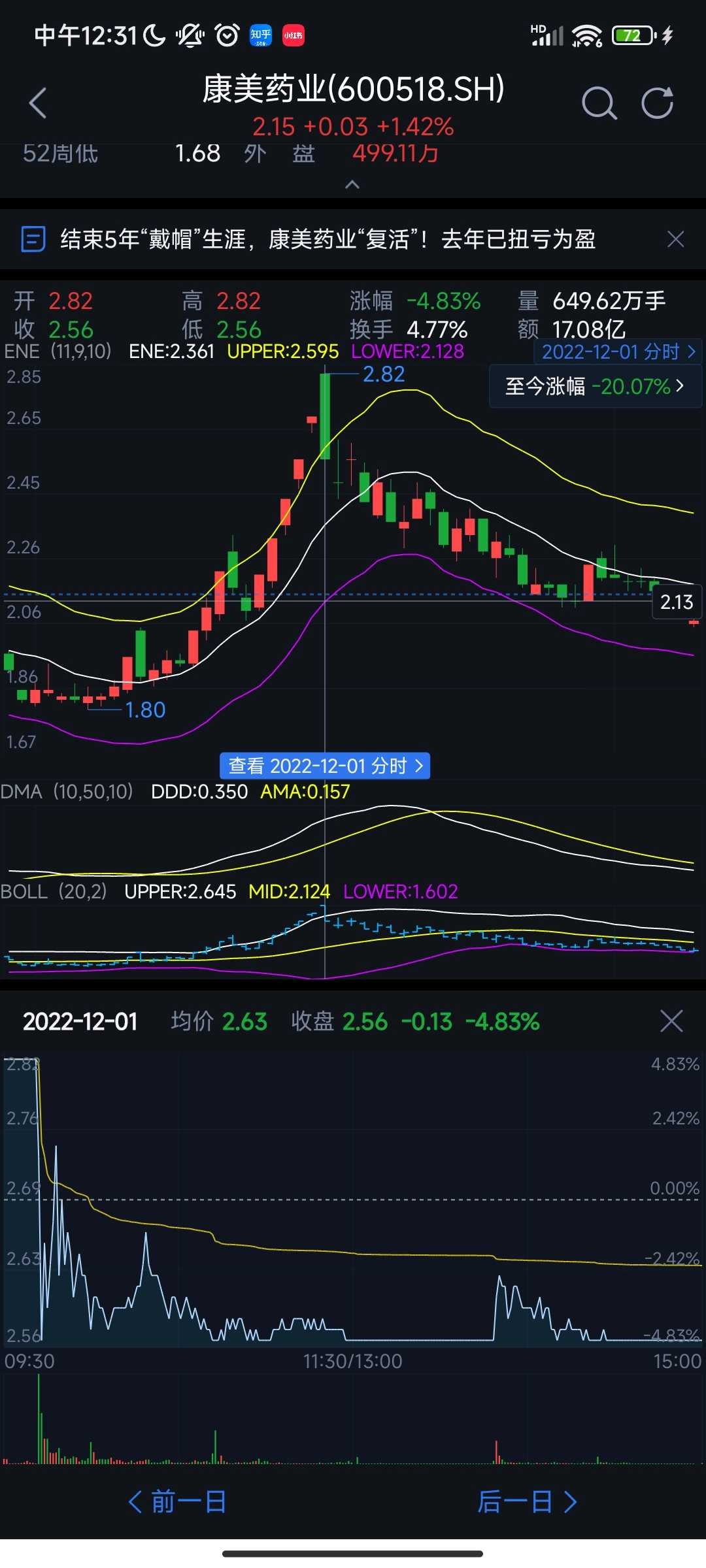The width and height of the screenshot is (706, 1568).
Task: Open stock search magnifier icon
Action: click(599, 103)
